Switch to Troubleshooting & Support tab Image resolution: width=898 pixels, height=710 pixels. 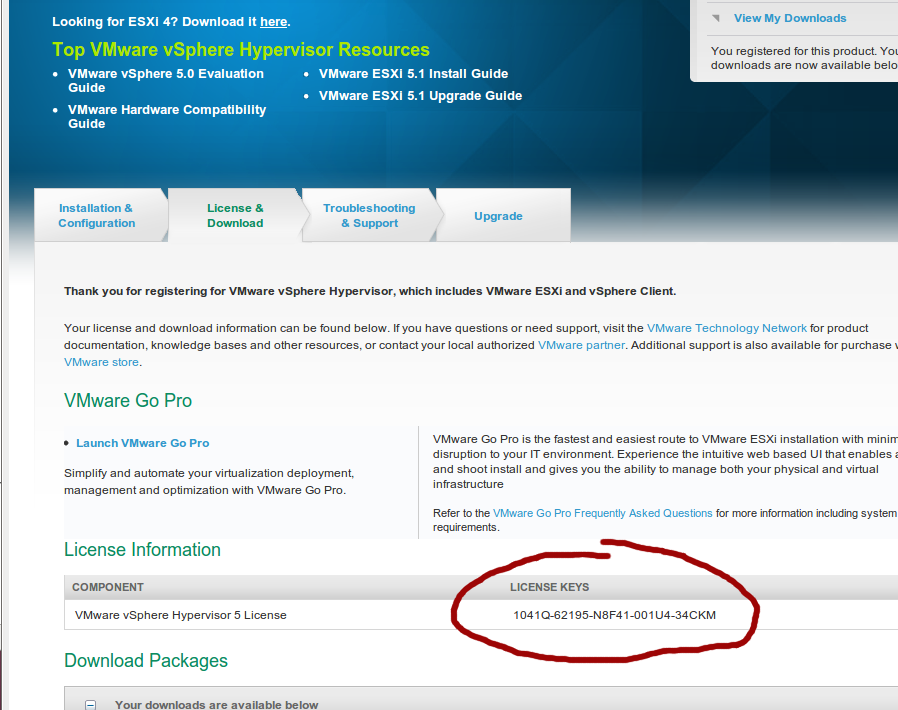click(x=369, y=215)
